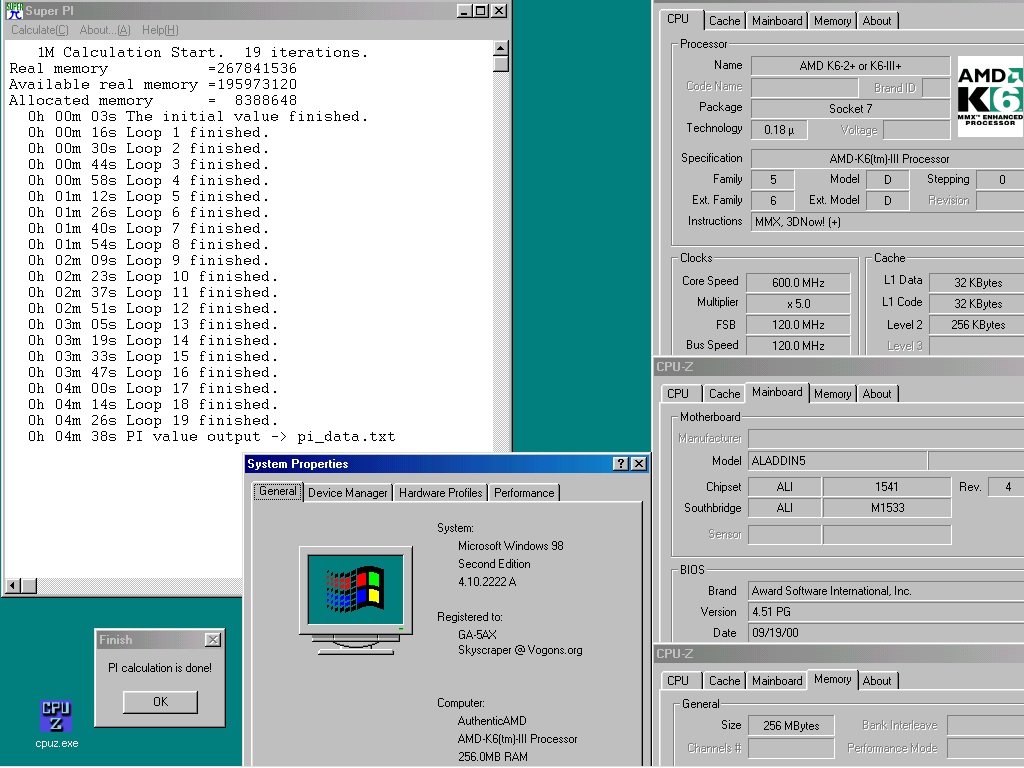
Task: Click the Windows logo monitor image
Action: (x=356, y=600)
